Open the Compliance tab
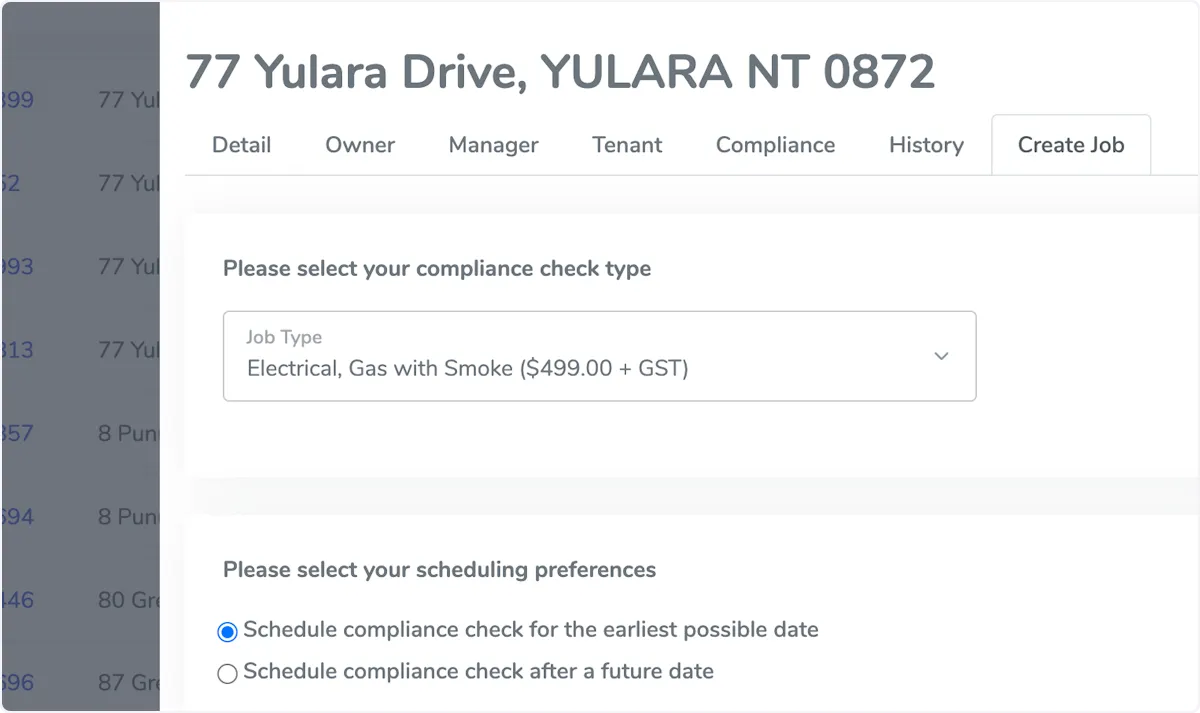Screen dimensions: 1200x713 click(775, 145)
